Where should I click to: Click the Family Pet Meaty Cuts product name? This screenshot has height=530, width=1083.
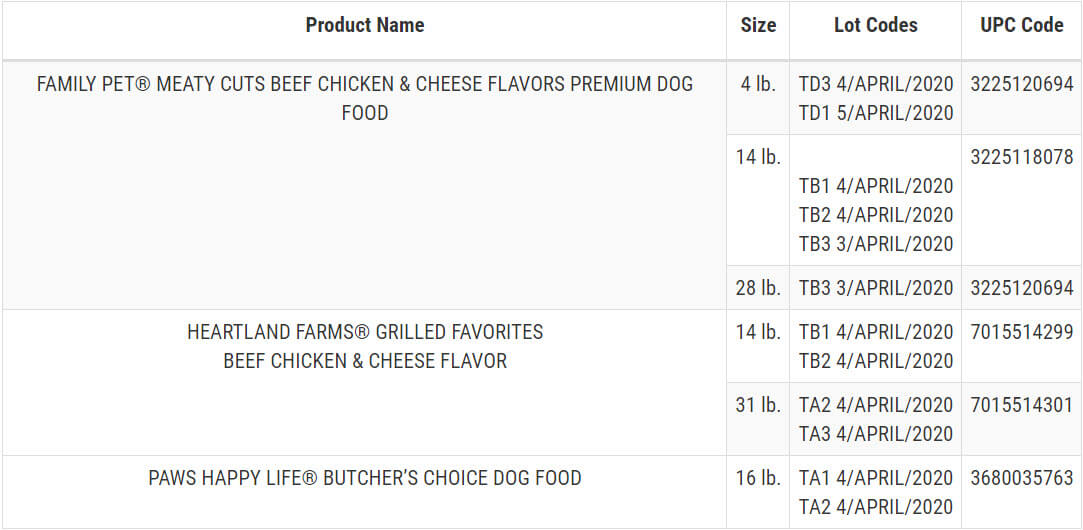point(364,98)
